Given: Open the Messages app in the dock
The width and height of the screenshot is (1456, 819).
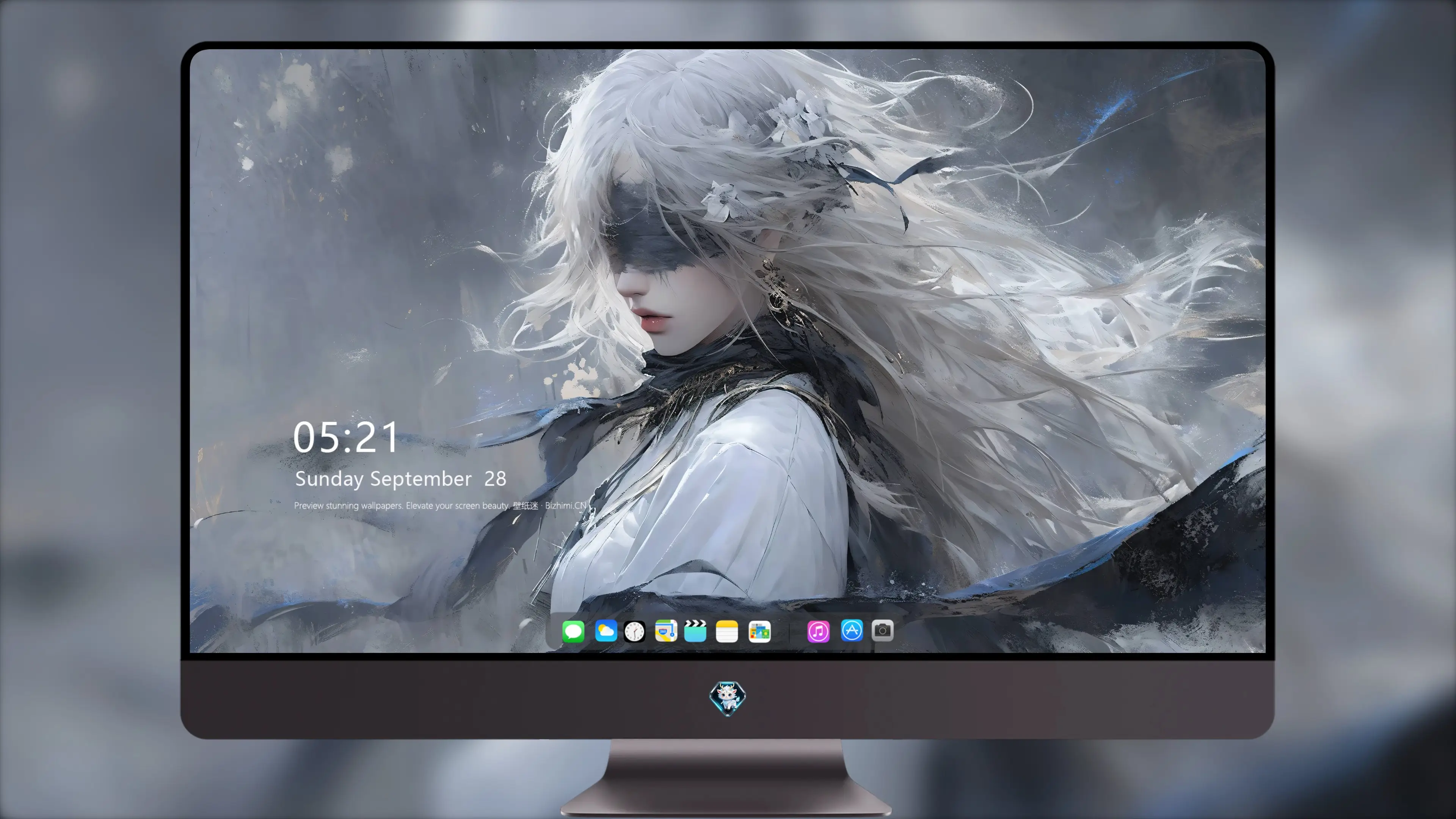Looking at the screenshot, I should (573, 631).
